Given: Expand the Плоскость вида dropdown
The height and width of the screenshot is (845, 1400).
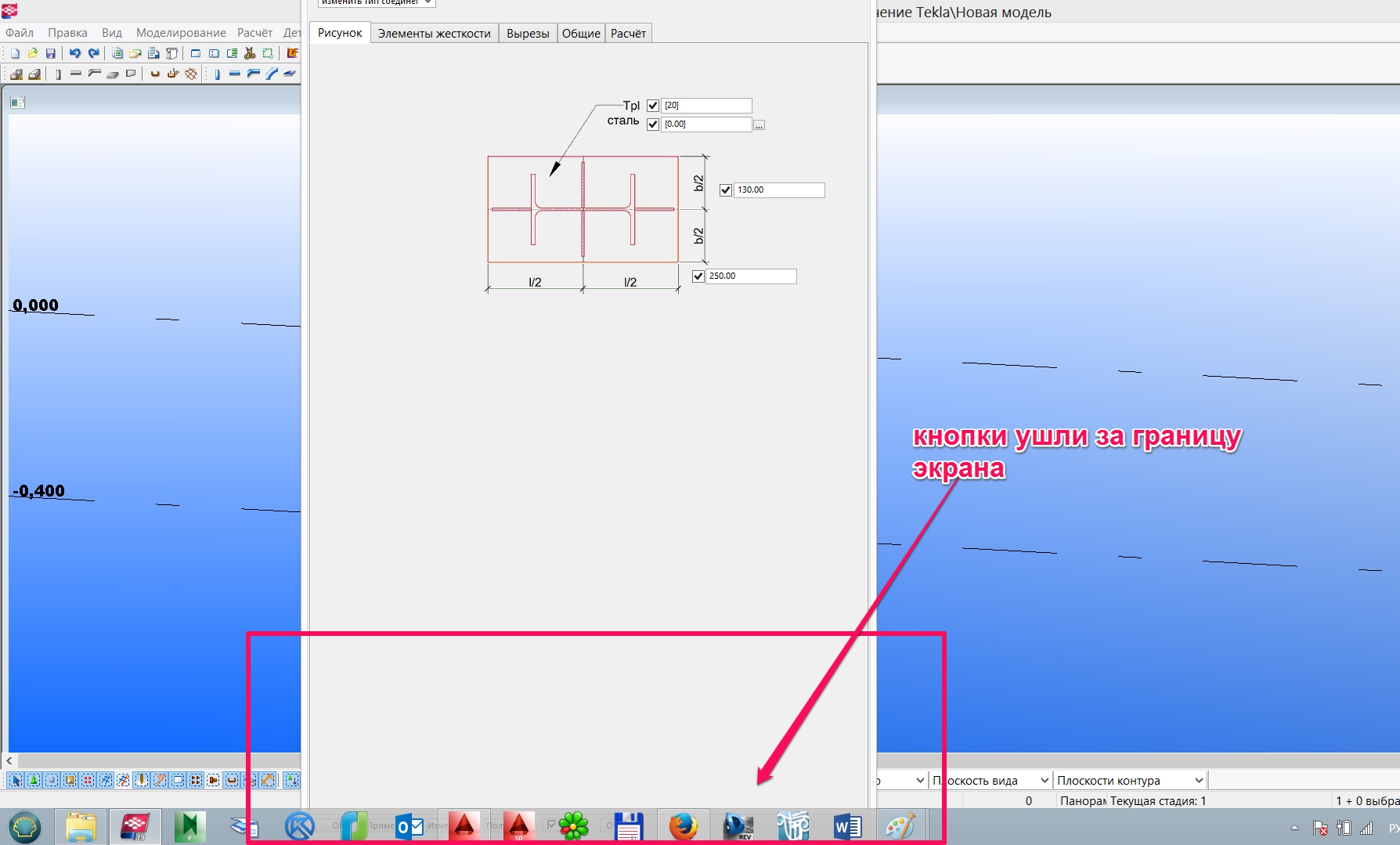Looking at the screenshot, I should [1044, 780].
